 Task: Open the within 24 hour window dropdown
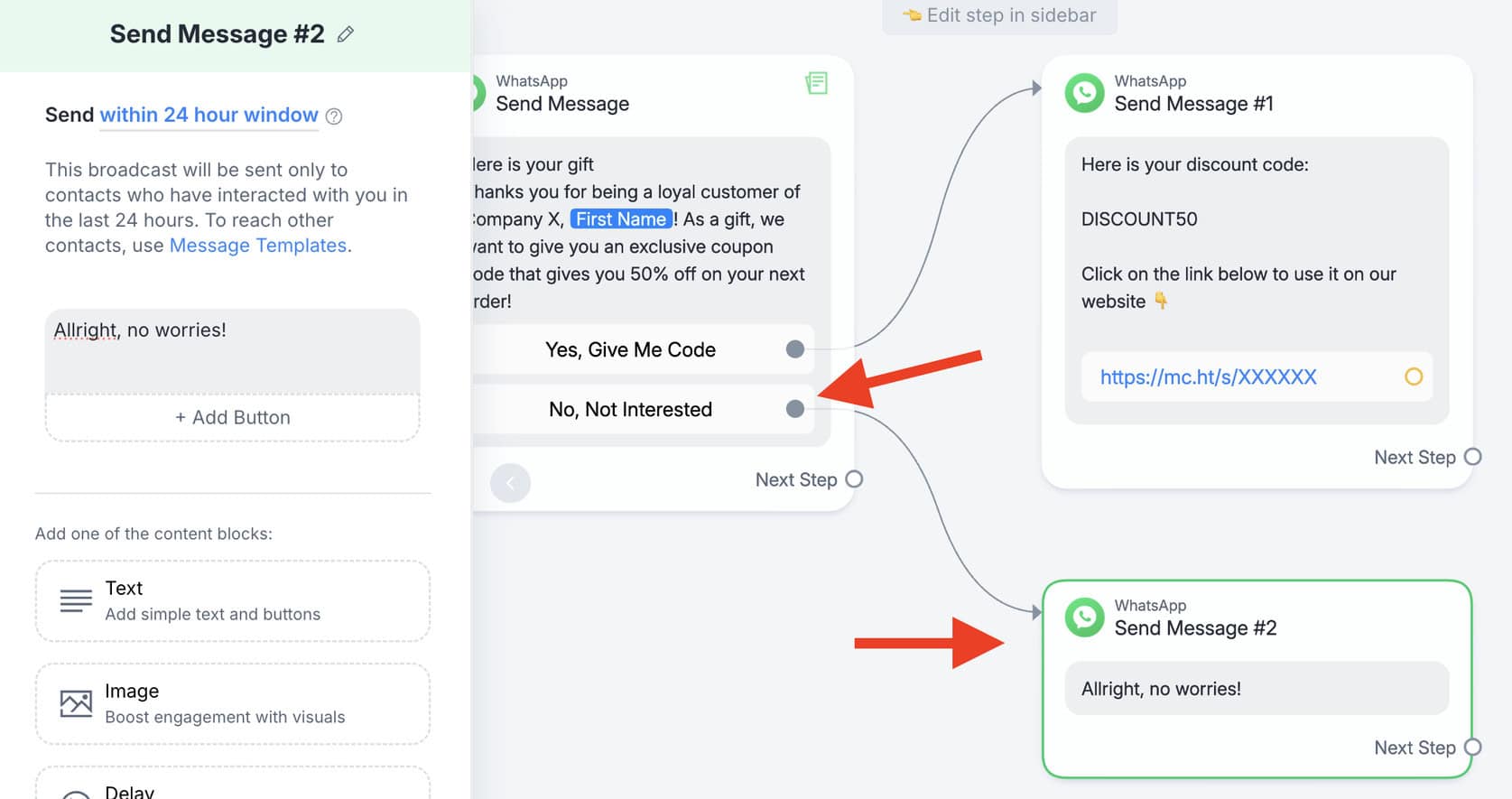tap(209, 116)
